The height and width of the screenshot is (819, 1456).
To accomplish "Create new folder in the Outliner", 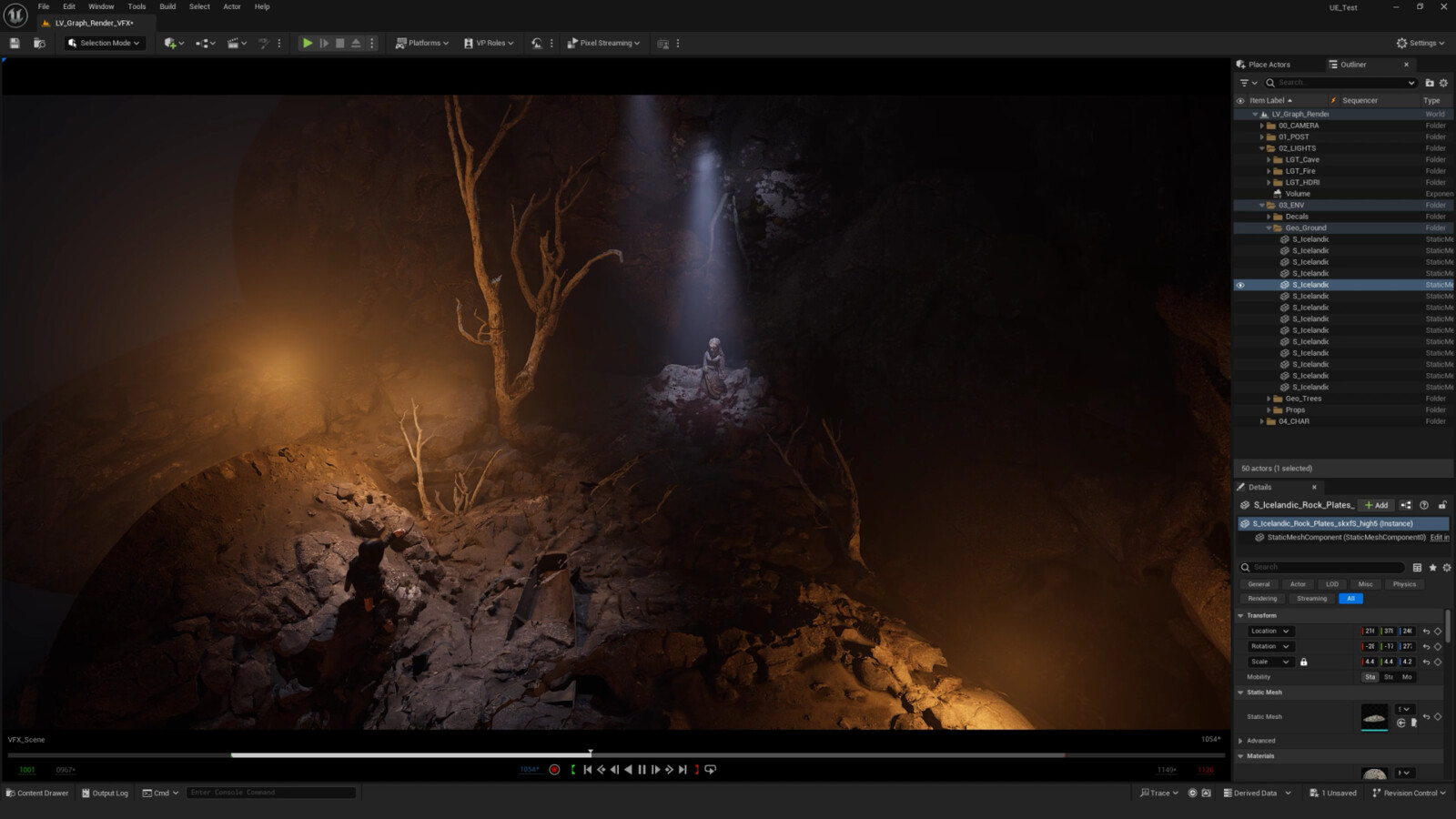I will (x=1430, y=83).
